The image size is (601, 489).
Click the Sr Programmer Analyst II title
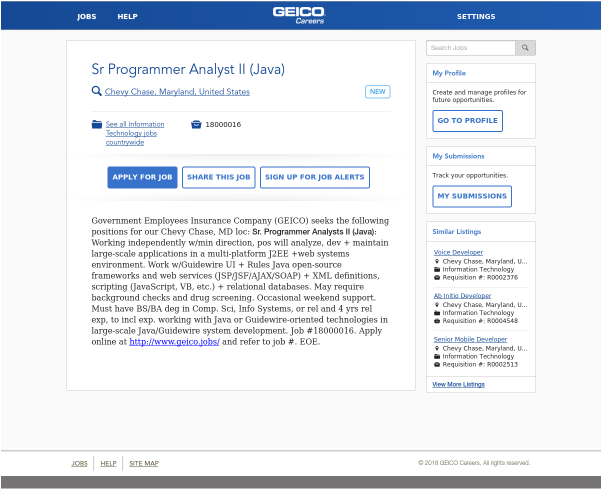(188, 69)
